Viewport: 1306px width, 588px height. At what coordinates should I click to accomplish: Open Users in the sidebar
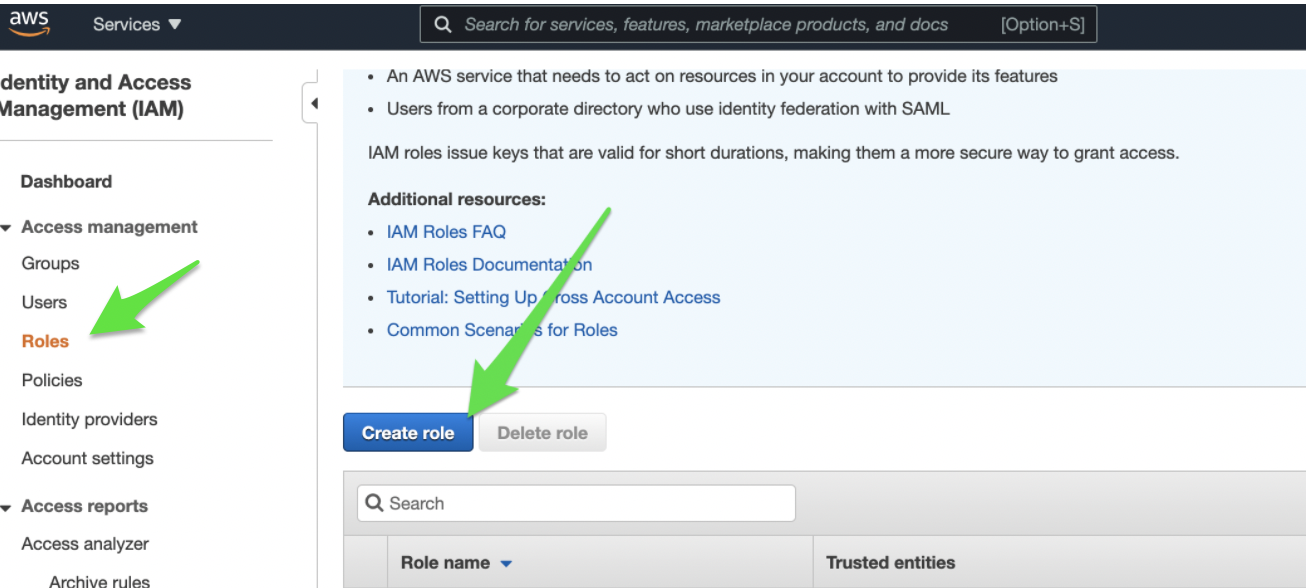tap(44, 302)
